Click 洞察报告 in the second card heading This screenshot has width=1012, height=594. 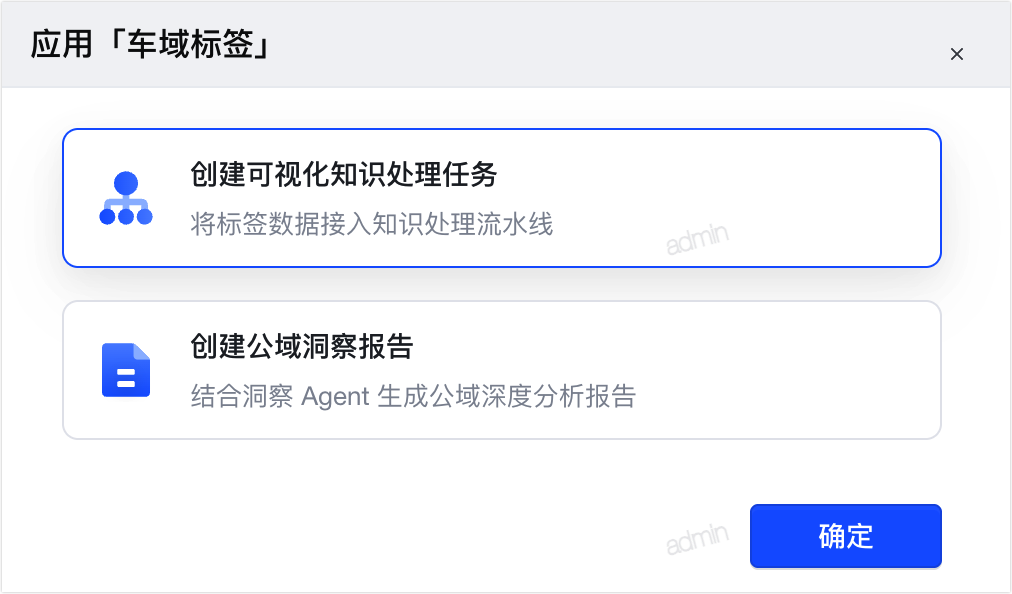(x=358, y=346)
